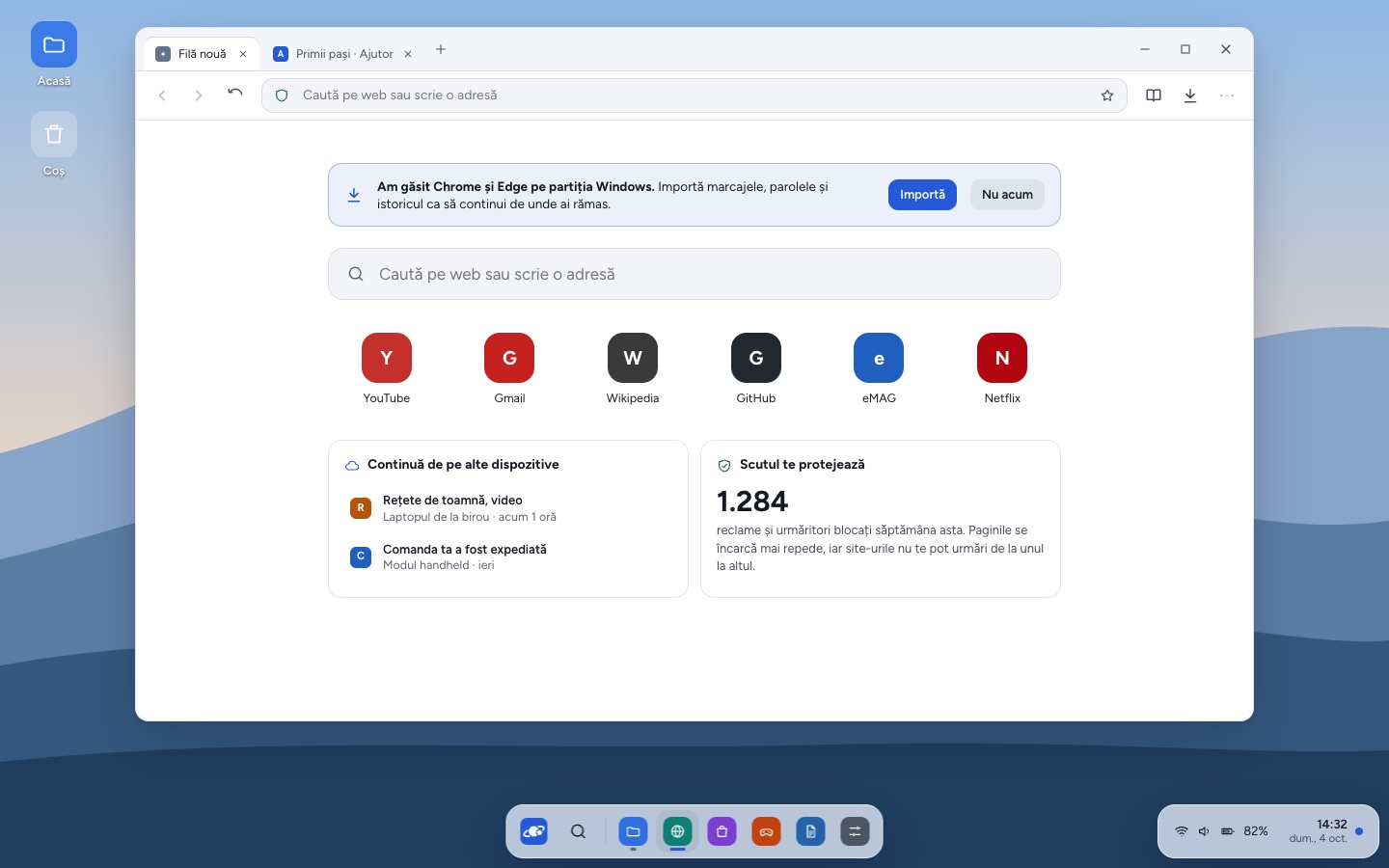Click the Importă button
Screen dimensions: 1389x868
(x=922, y=195)
